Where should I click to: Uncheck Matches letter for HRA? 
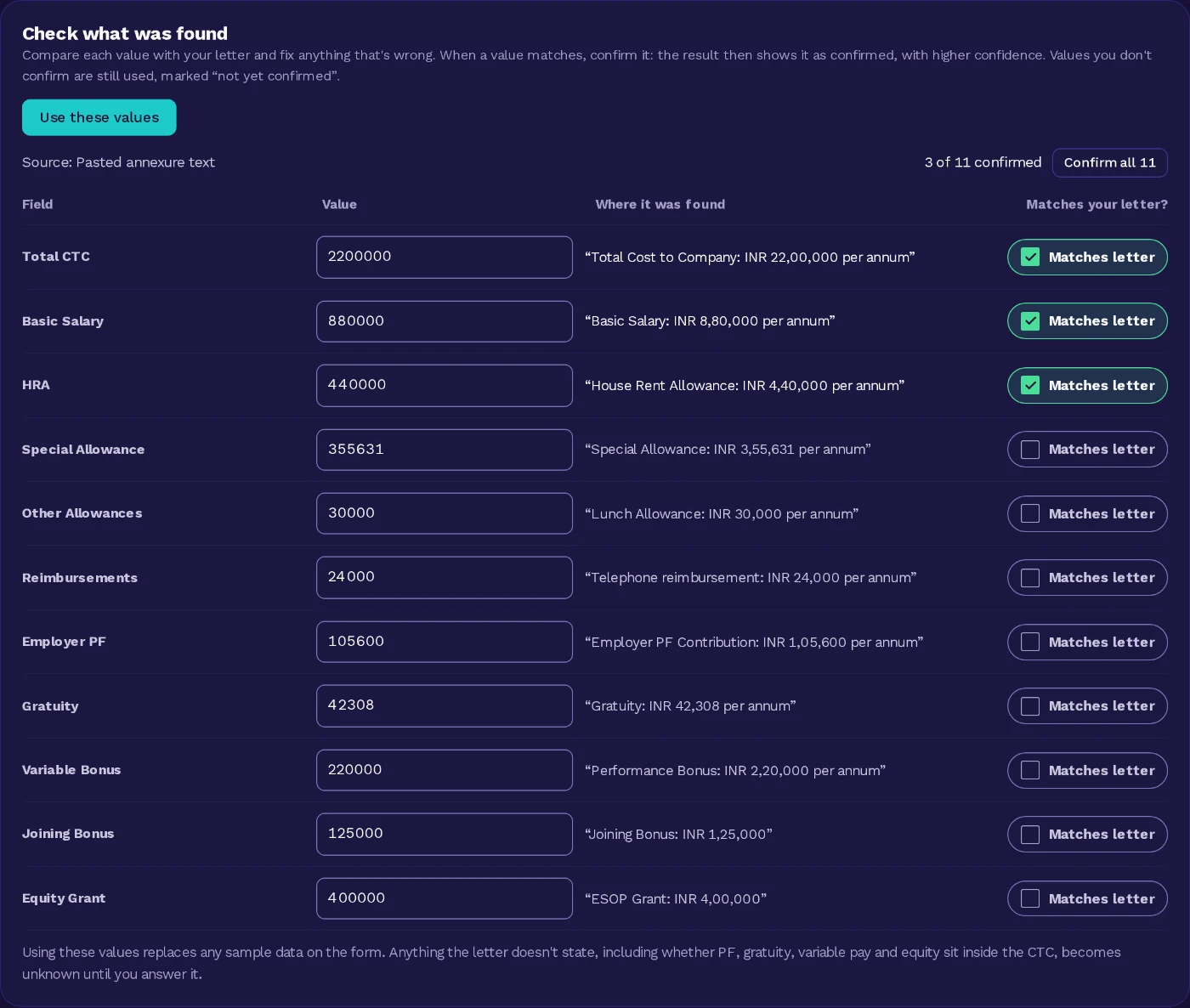[x=1087, y=385]
